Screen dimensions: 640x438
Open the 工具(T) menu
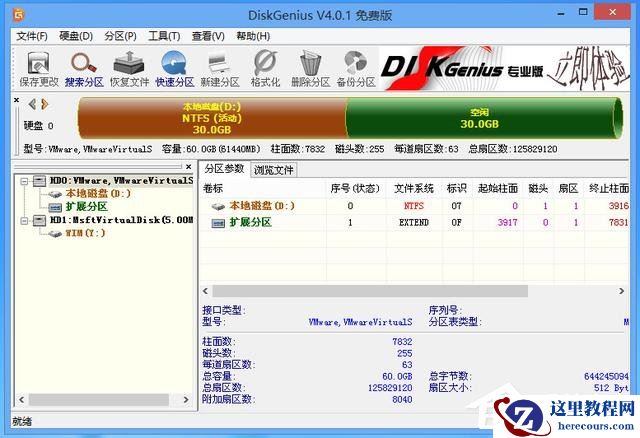[x=164, y=36]
